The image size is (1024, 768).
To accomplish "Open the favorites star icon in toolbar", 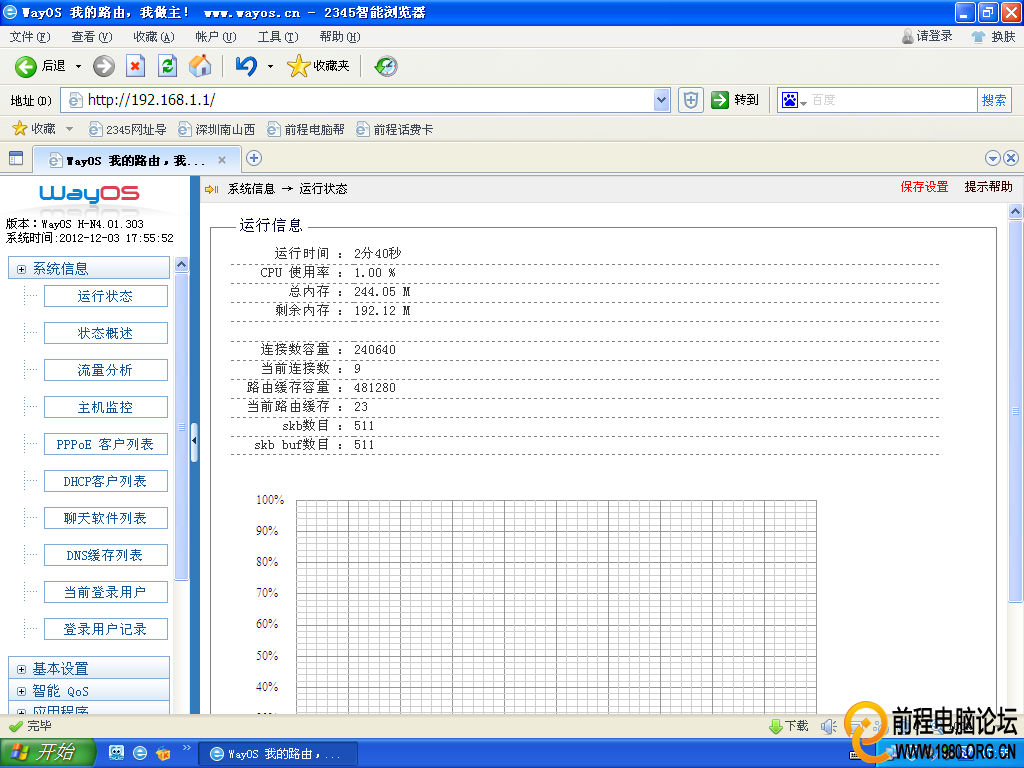I will (x=298, y=66).
